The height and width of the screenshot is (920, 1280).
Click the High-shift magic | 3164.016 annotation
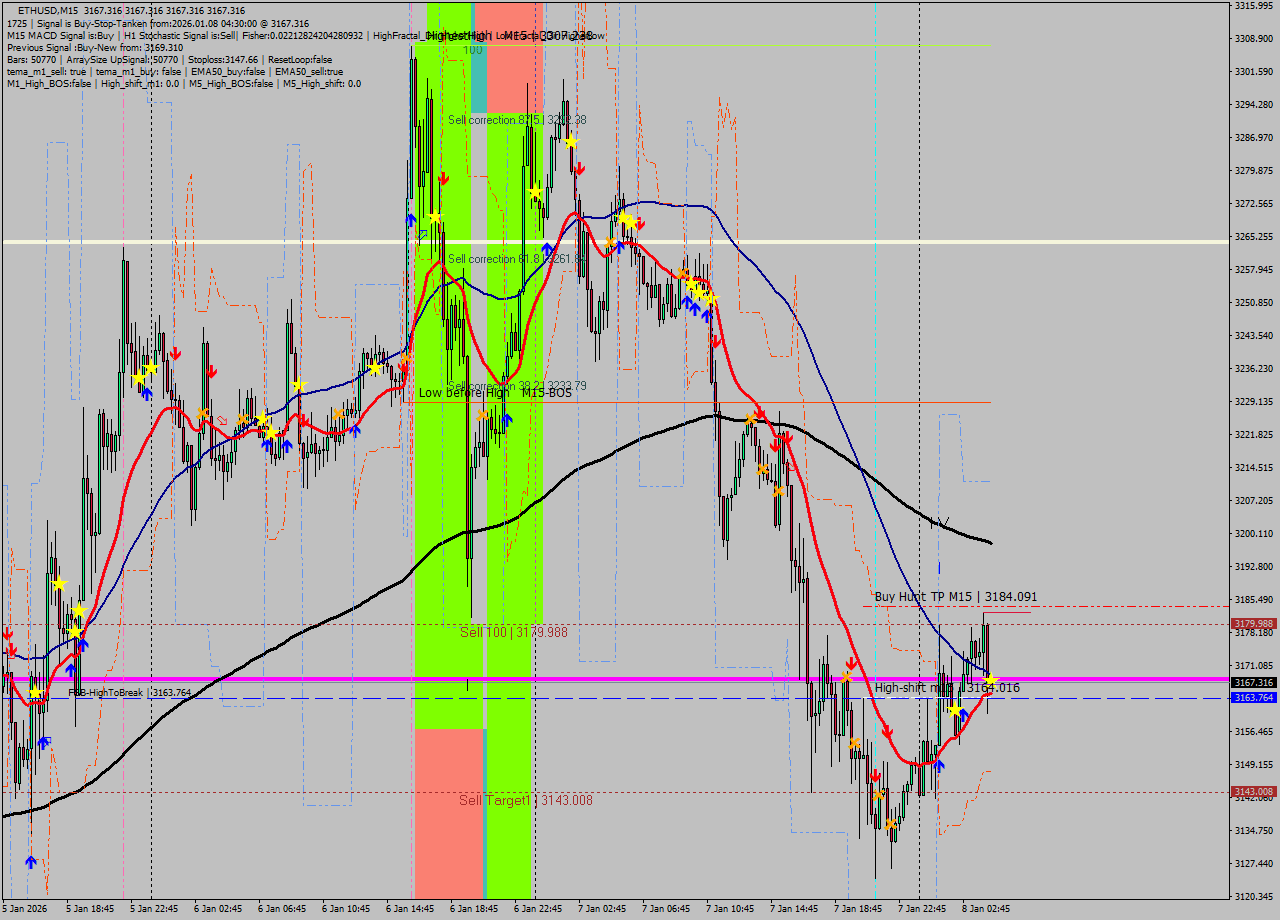point(946,688)
